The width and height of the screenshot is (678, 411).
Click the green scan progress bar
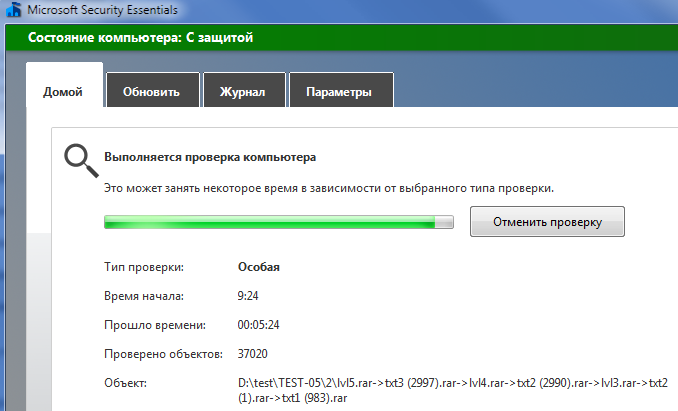coord(279,222)
